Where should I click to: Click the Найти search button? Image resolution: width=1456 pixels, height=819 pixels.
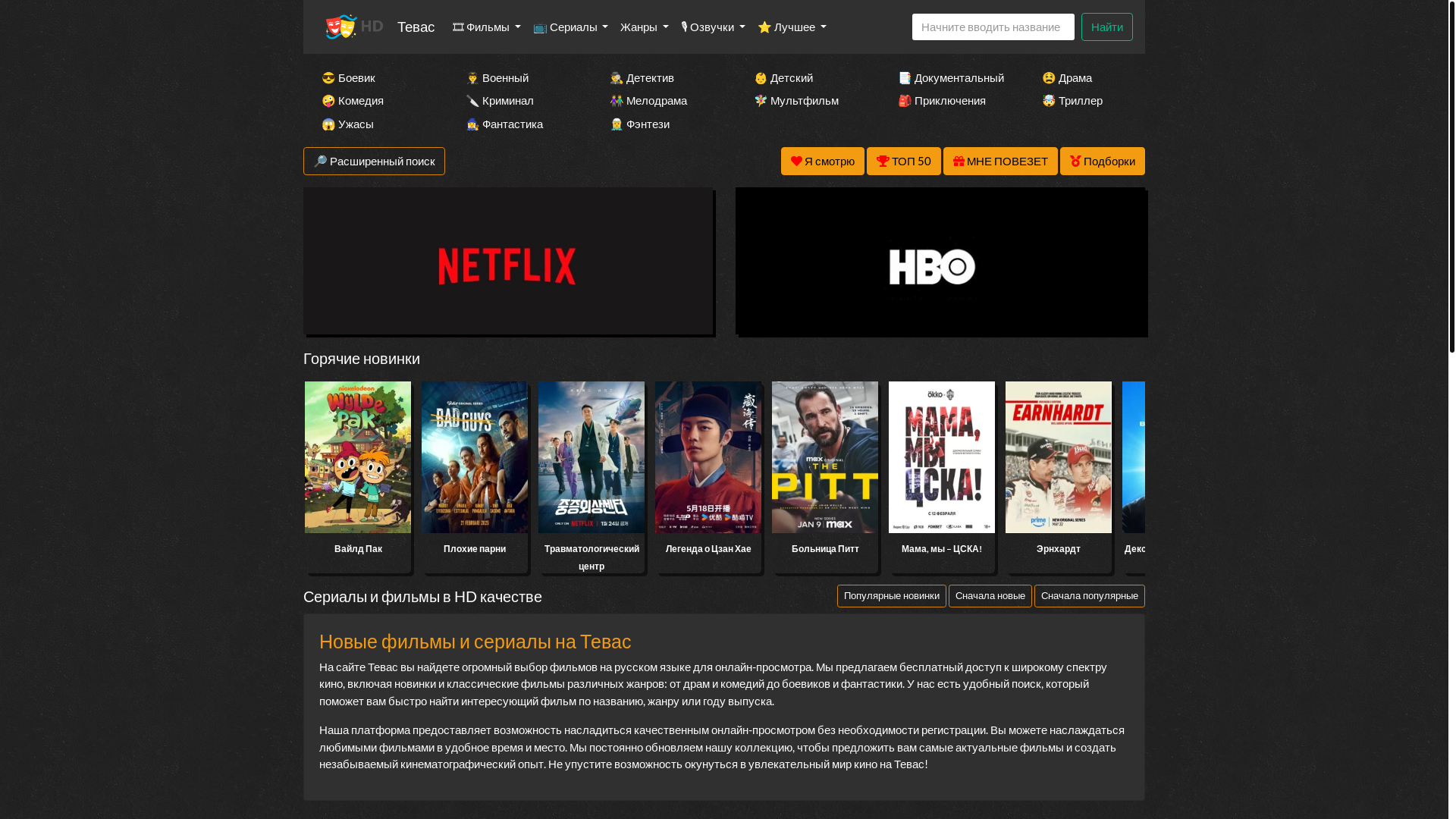1106,27
